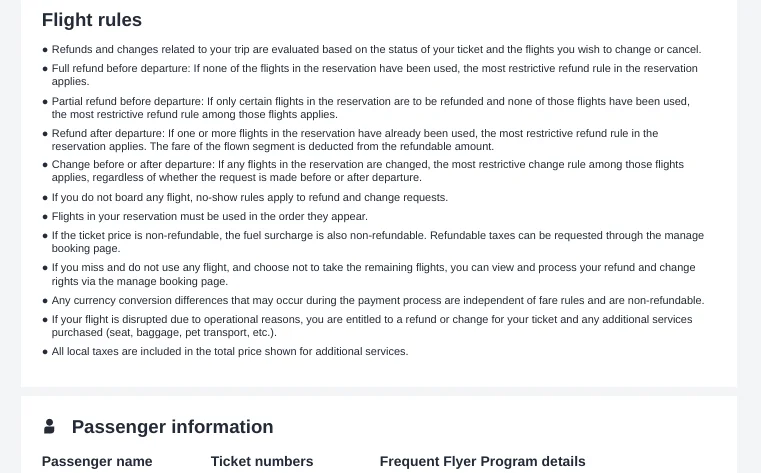
Task: Click 'Change before or after departure' rule
Action: click(x=368, y=171)
